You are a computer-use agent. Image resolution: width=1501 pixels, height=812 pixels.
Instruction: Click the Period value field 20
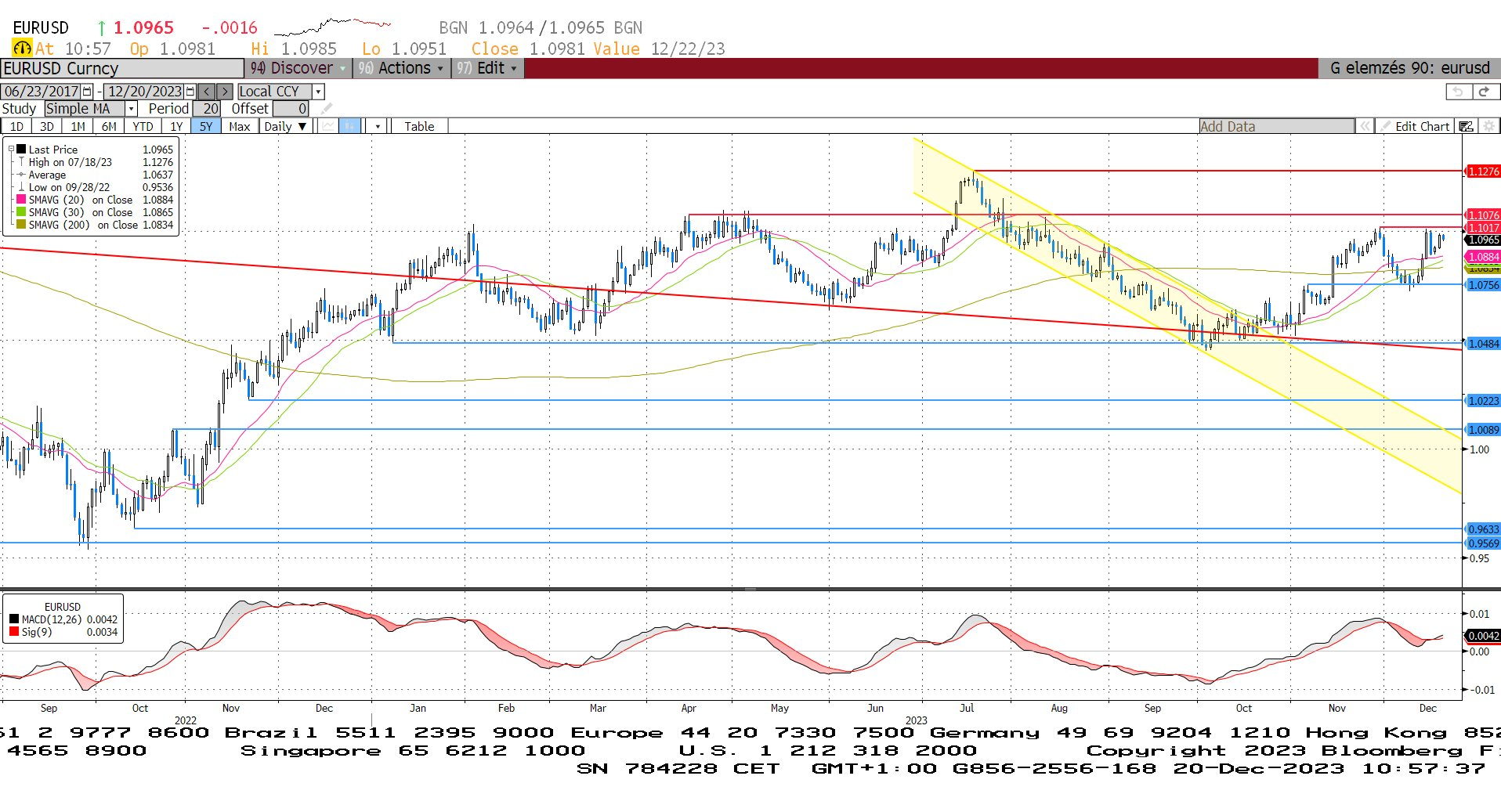[x=207, y=109]
